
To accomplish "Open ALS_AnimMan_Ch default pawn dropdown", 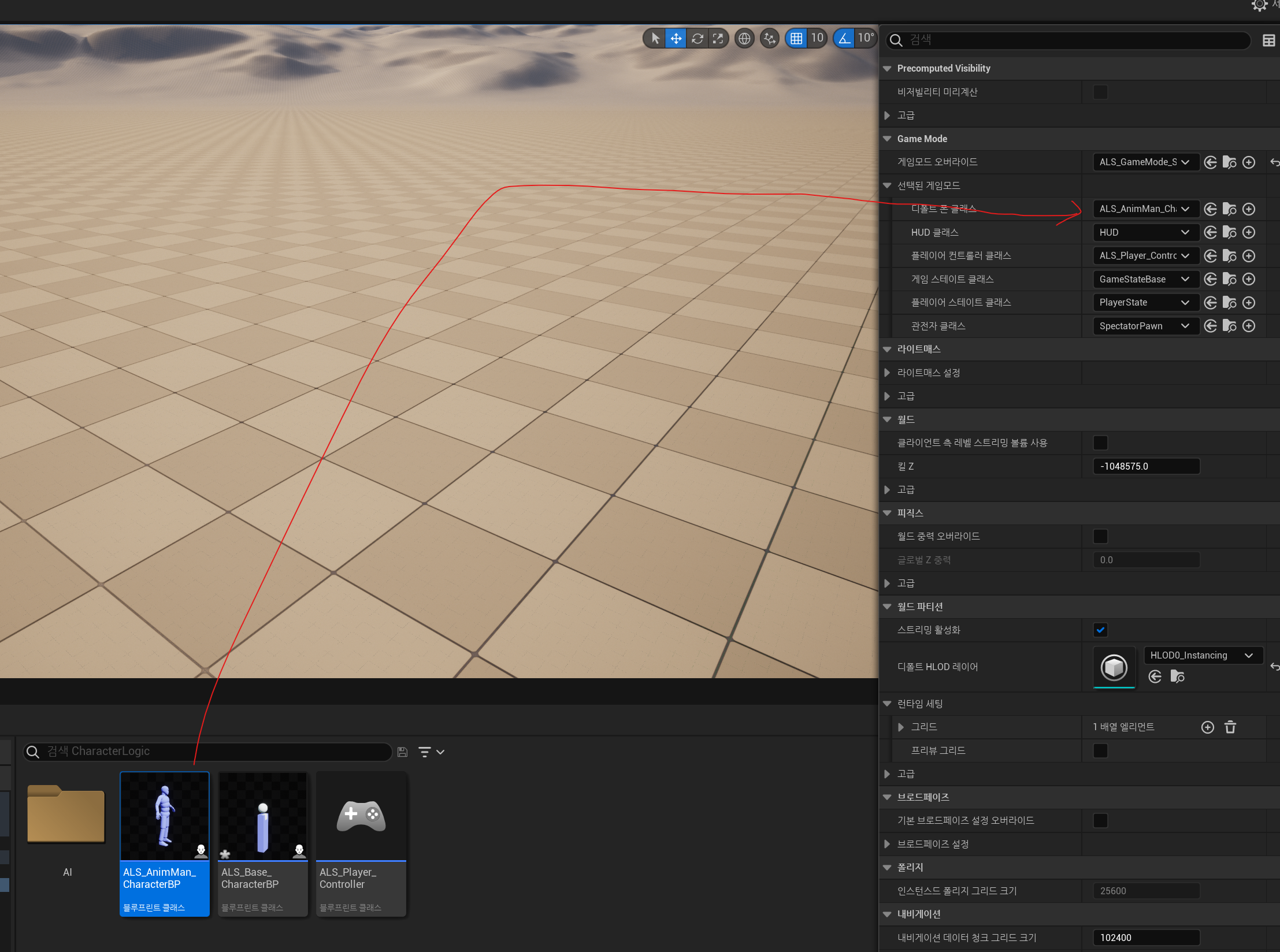I will (1145, 209).
